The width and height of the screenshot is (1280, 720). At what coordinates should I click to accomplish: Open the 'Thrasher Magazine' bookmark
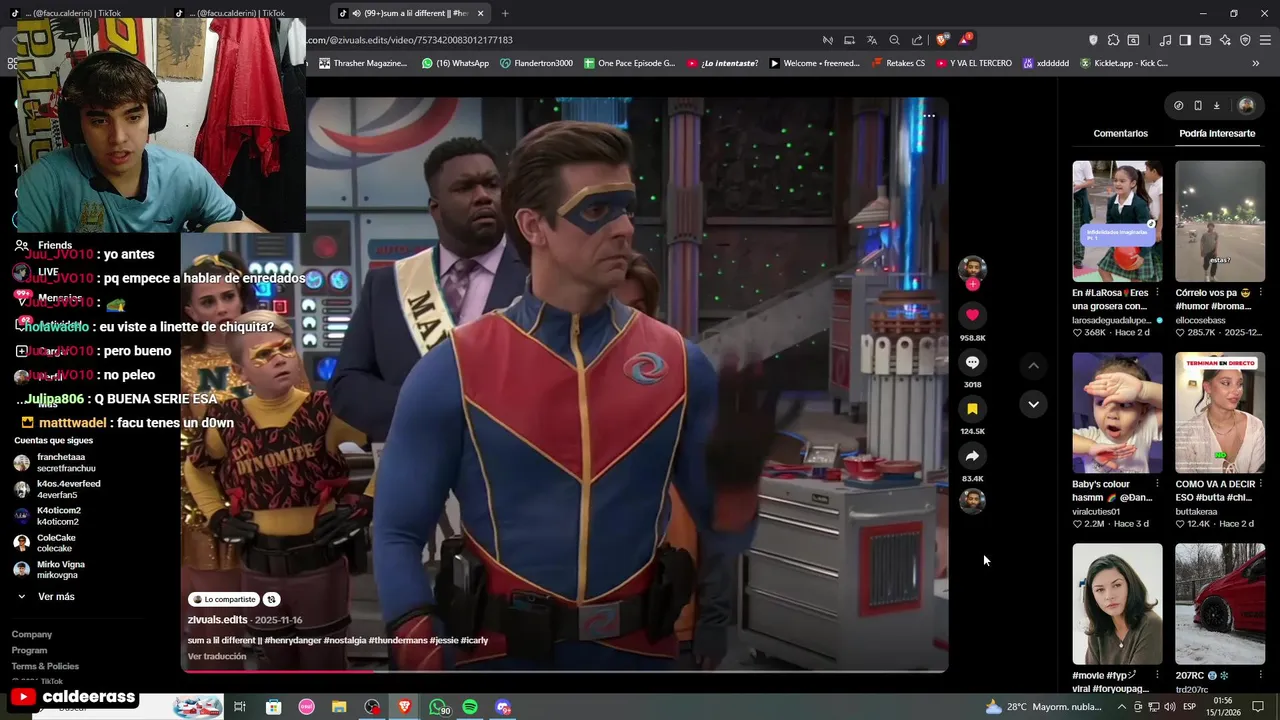(x=363, y=63)
